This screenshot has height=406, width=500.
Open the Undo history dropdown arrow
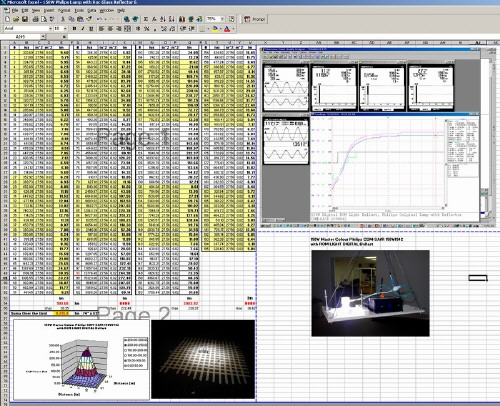[105, 19]
